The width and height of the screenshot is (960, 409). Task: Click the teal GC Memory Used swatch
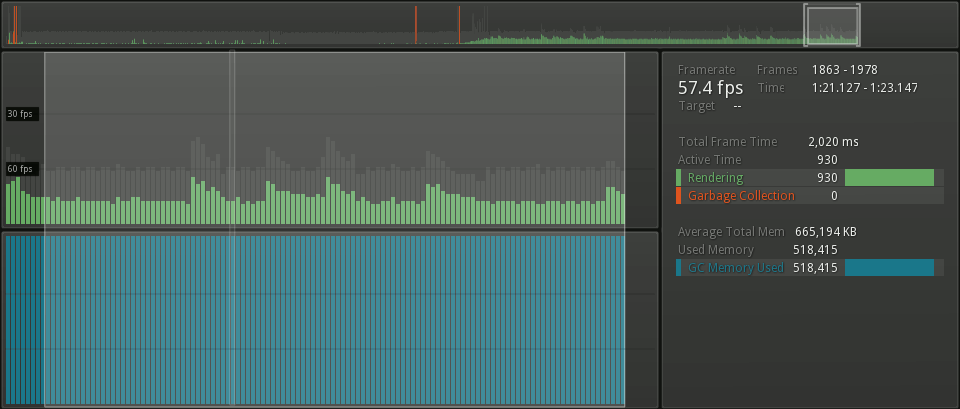[678, 268]
